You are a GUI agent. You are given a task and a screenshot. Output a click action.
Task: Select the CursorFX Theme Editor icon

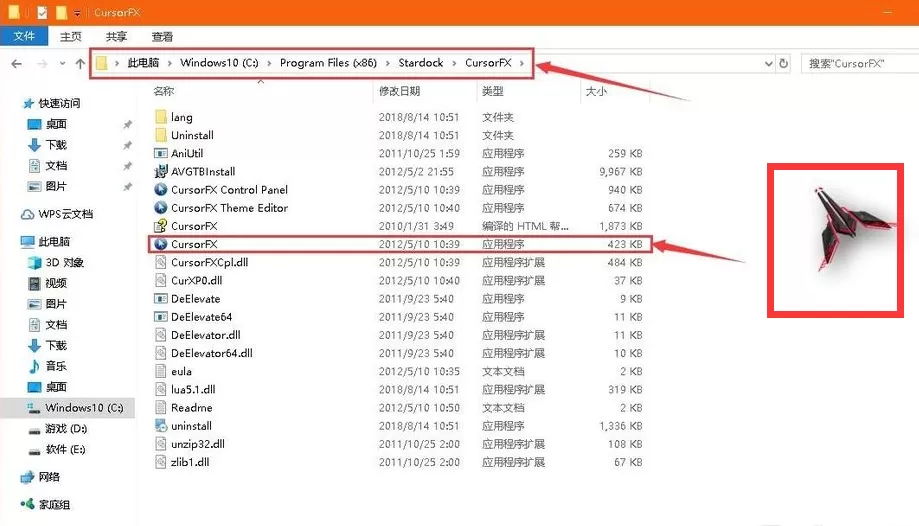point(161,208)
